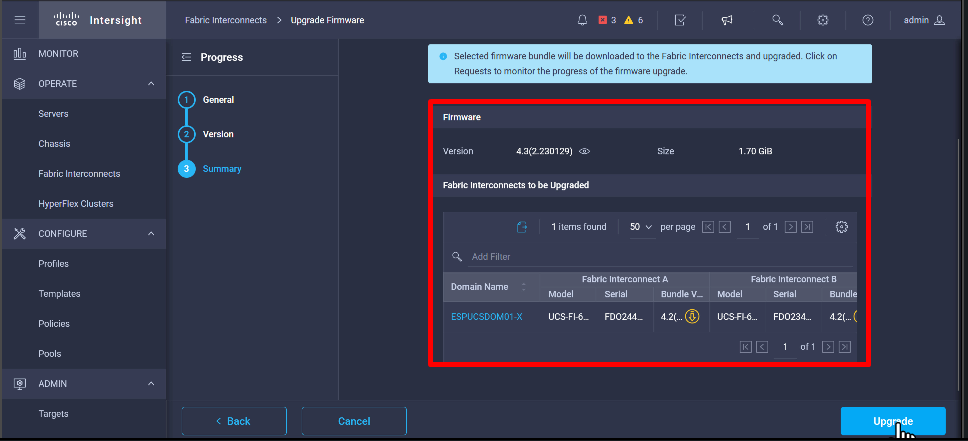The width and height of the screenshot is (968, 441).
Task: Export the table data icon
Action: click(522, 227)
